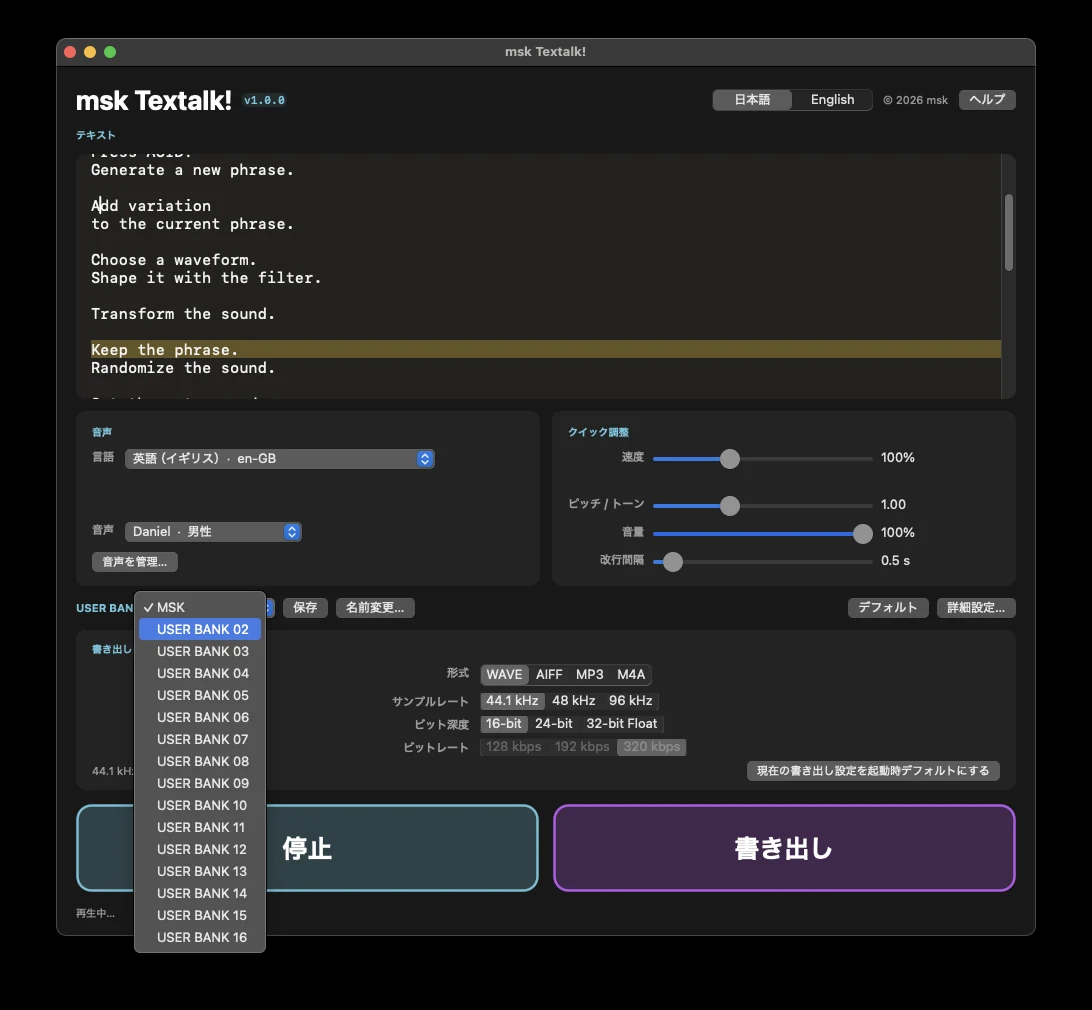Adjust the 音量 volume slider

862,534
